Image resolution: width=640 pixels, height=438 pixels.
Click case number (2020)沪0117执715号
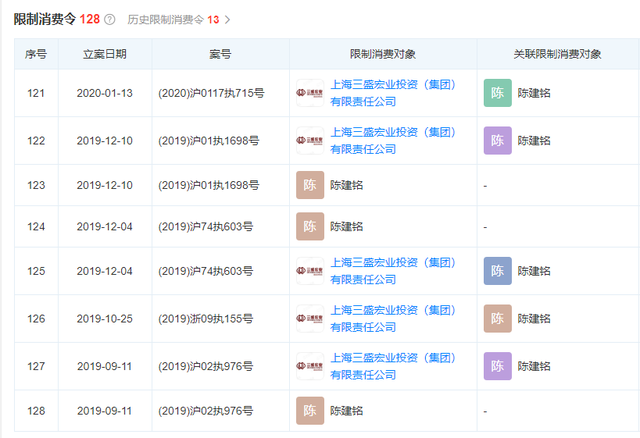coord(211,93)
